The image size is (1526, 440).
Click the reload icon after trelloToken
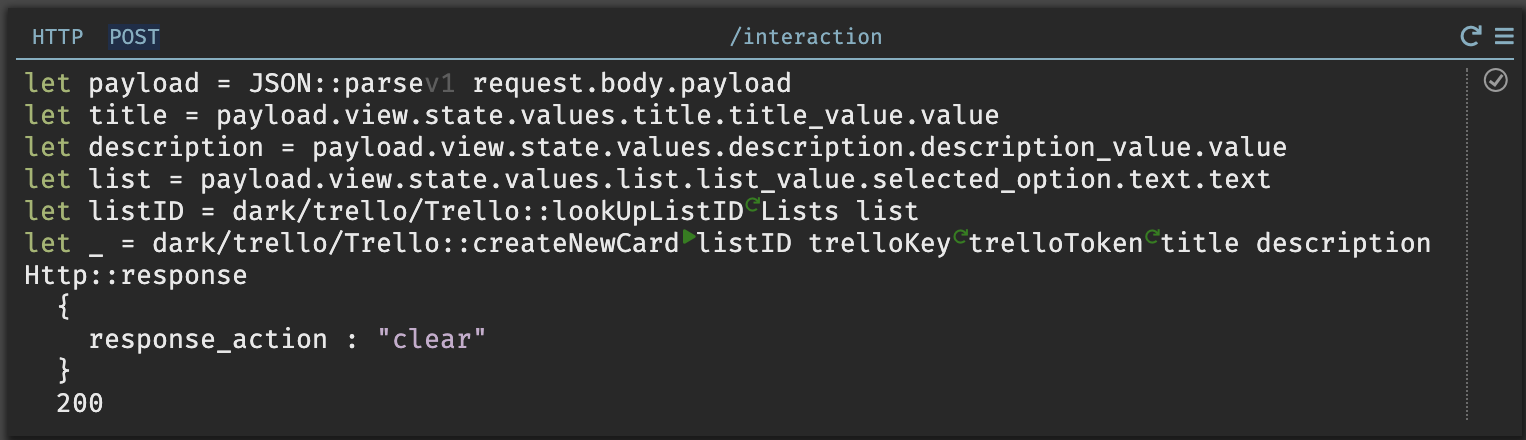click(x=1152, y=238)
